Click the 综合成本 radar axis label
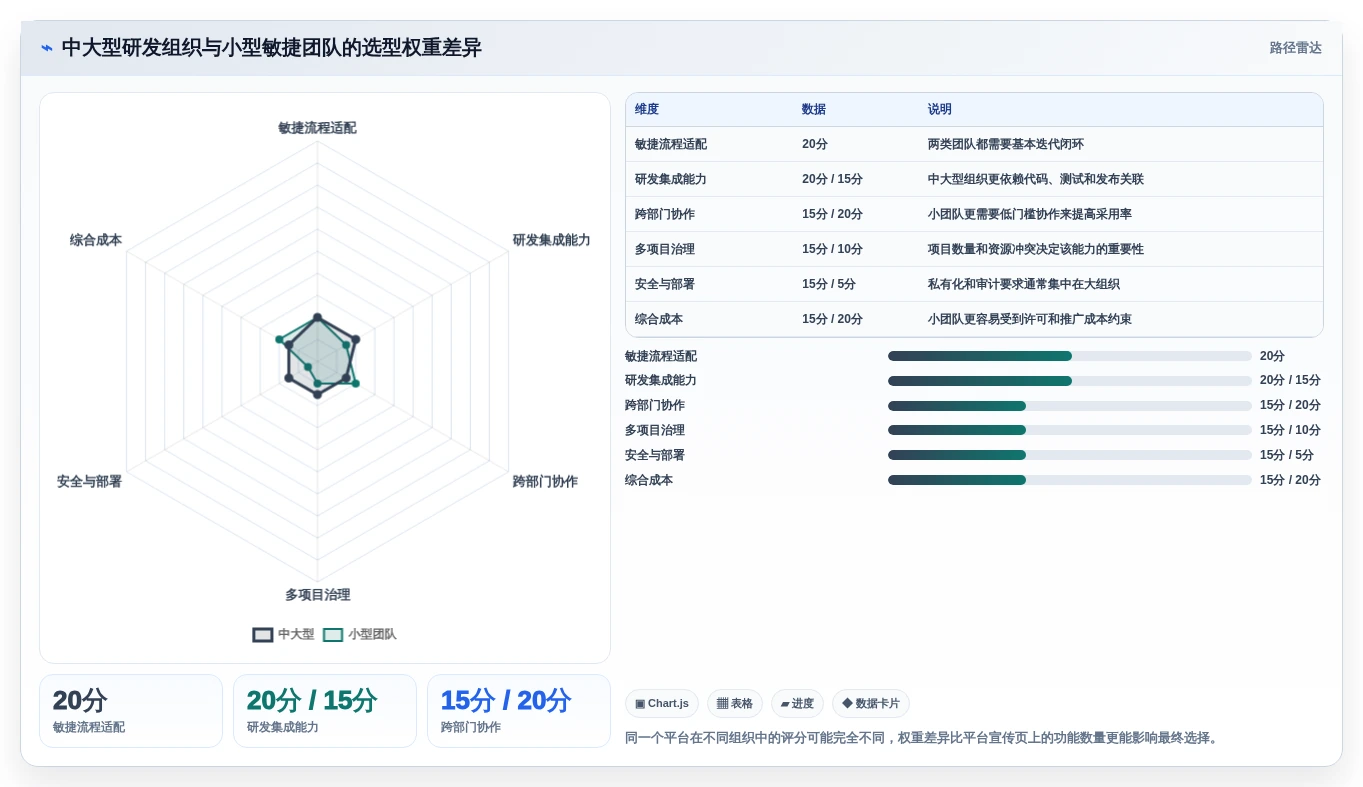Viewport: 1363px width, 787px height. pyautogui.click(x=96, y=240)
